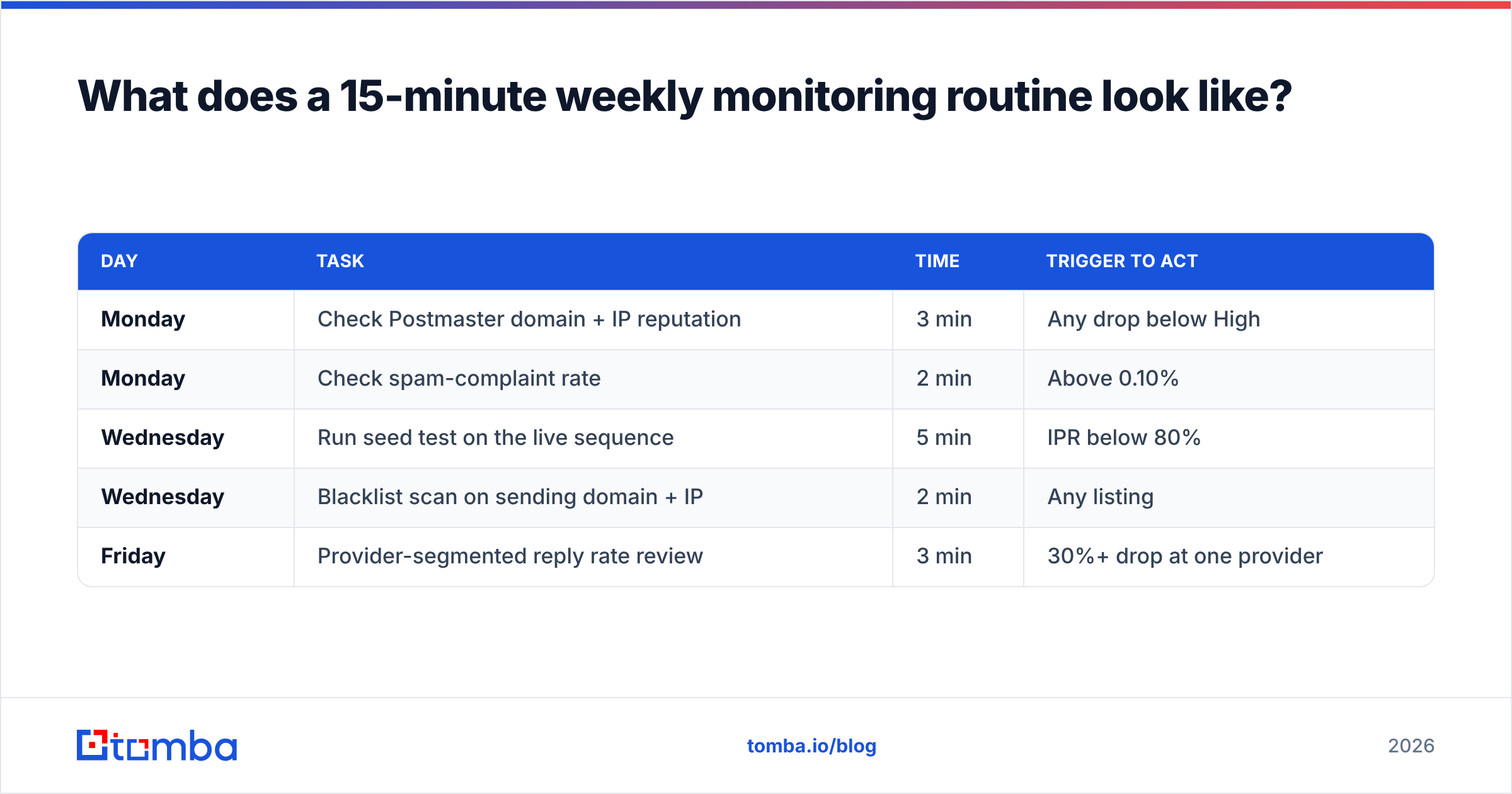Open the tomba.io/blog link
The height and width of the screenshot is (794, 1512).
(811, 746)
